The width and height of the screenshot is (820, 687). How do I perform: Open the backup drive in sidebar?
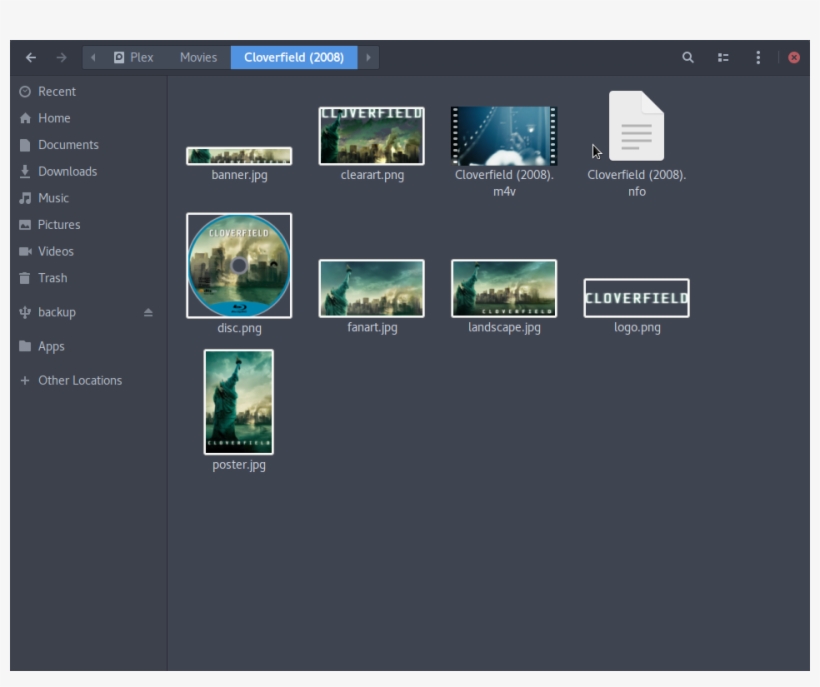click(88, 312)
